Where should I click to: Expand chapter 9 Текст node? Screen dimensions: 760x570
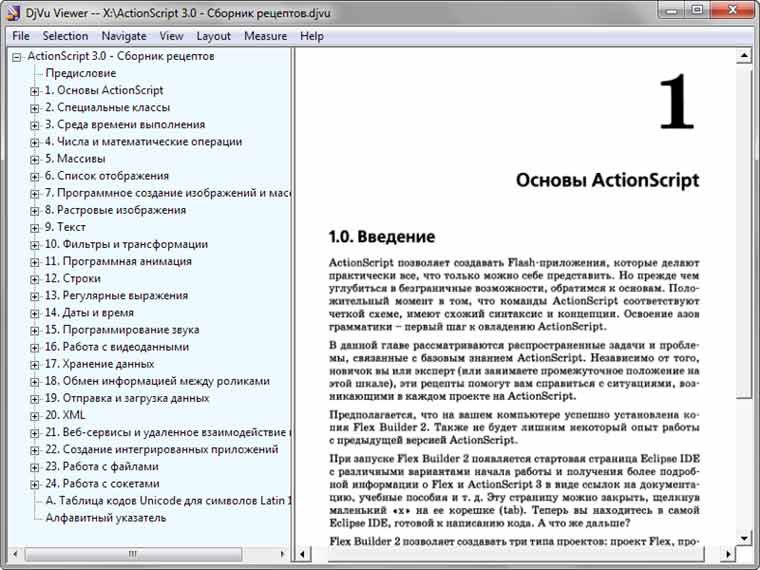[34, 228]
